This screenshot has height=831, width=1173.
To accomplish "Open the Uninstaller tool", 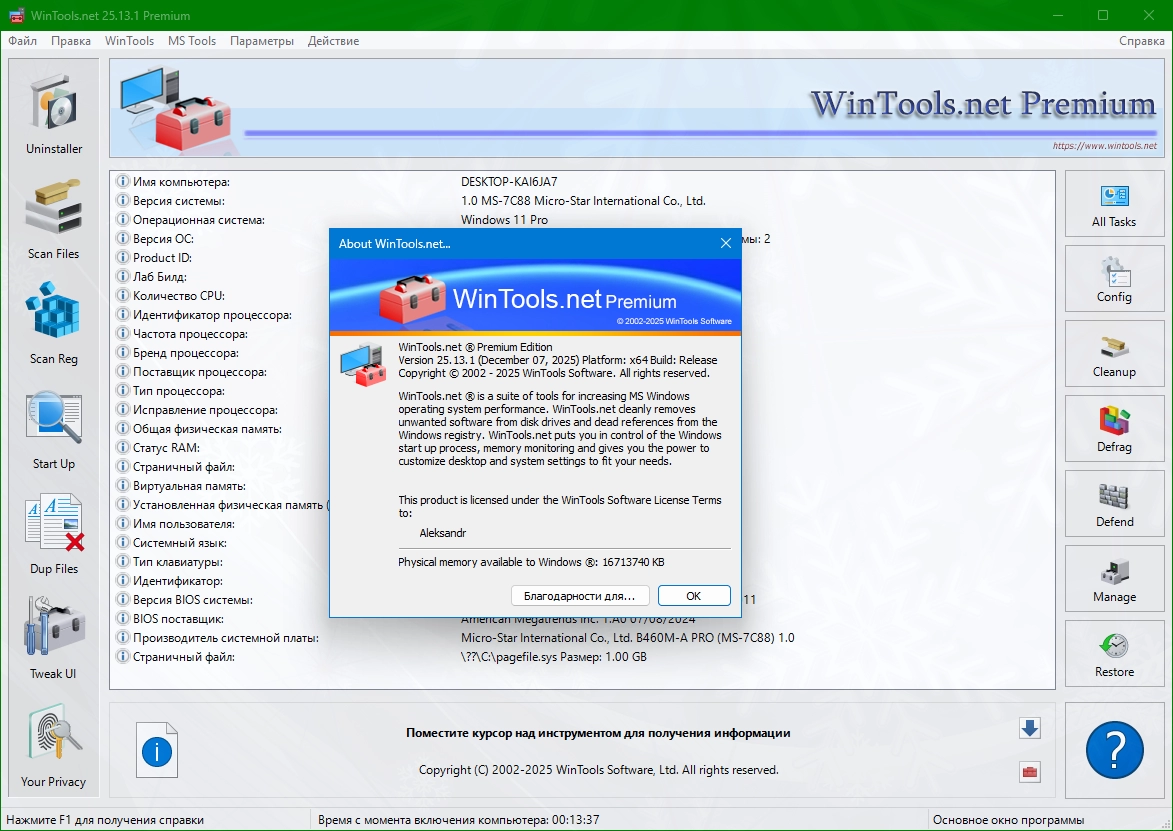I will [54, 114].
